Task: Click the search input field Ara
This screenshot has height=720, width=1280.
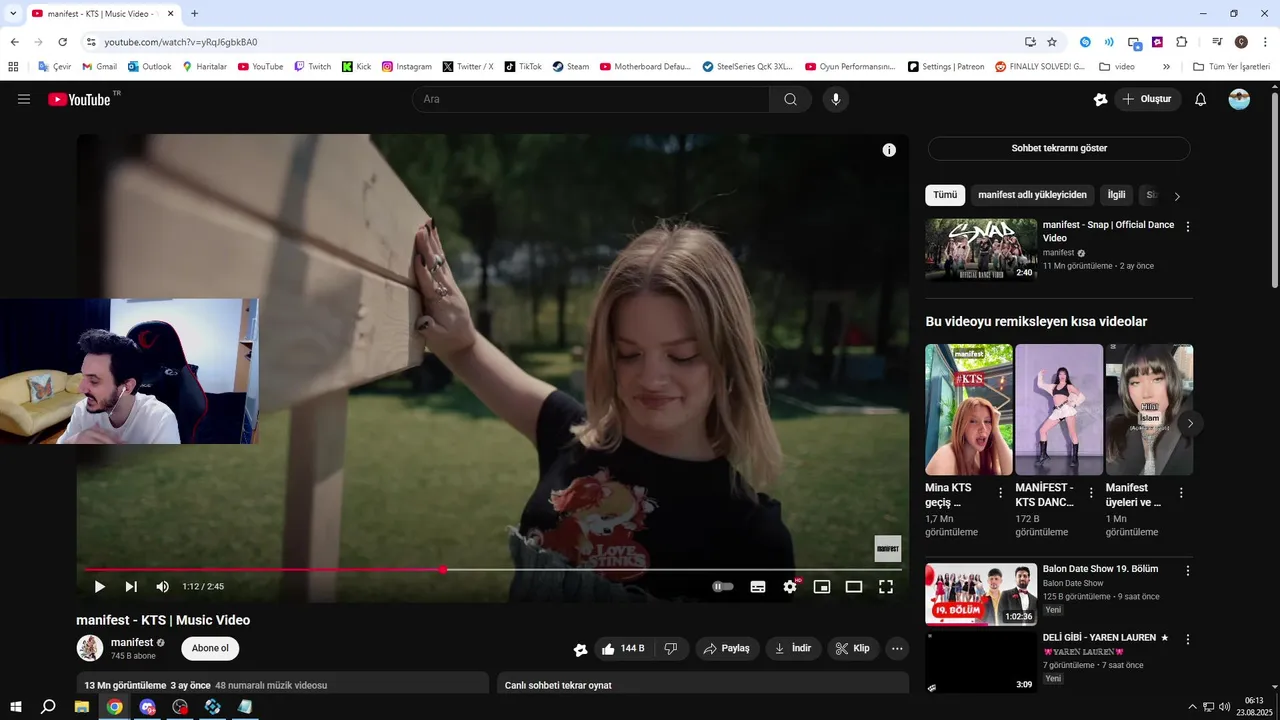Action: [x=590, y=99]
